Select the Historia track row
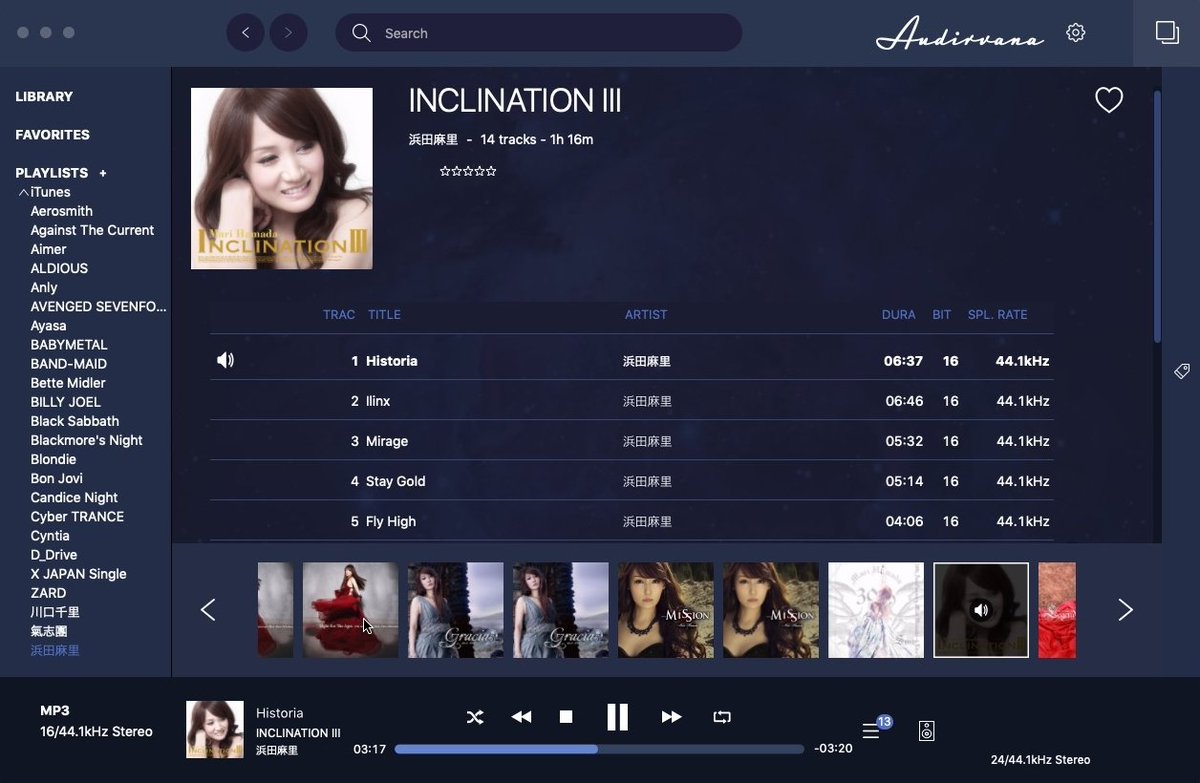1200x783 pixels. click(632, 361)
